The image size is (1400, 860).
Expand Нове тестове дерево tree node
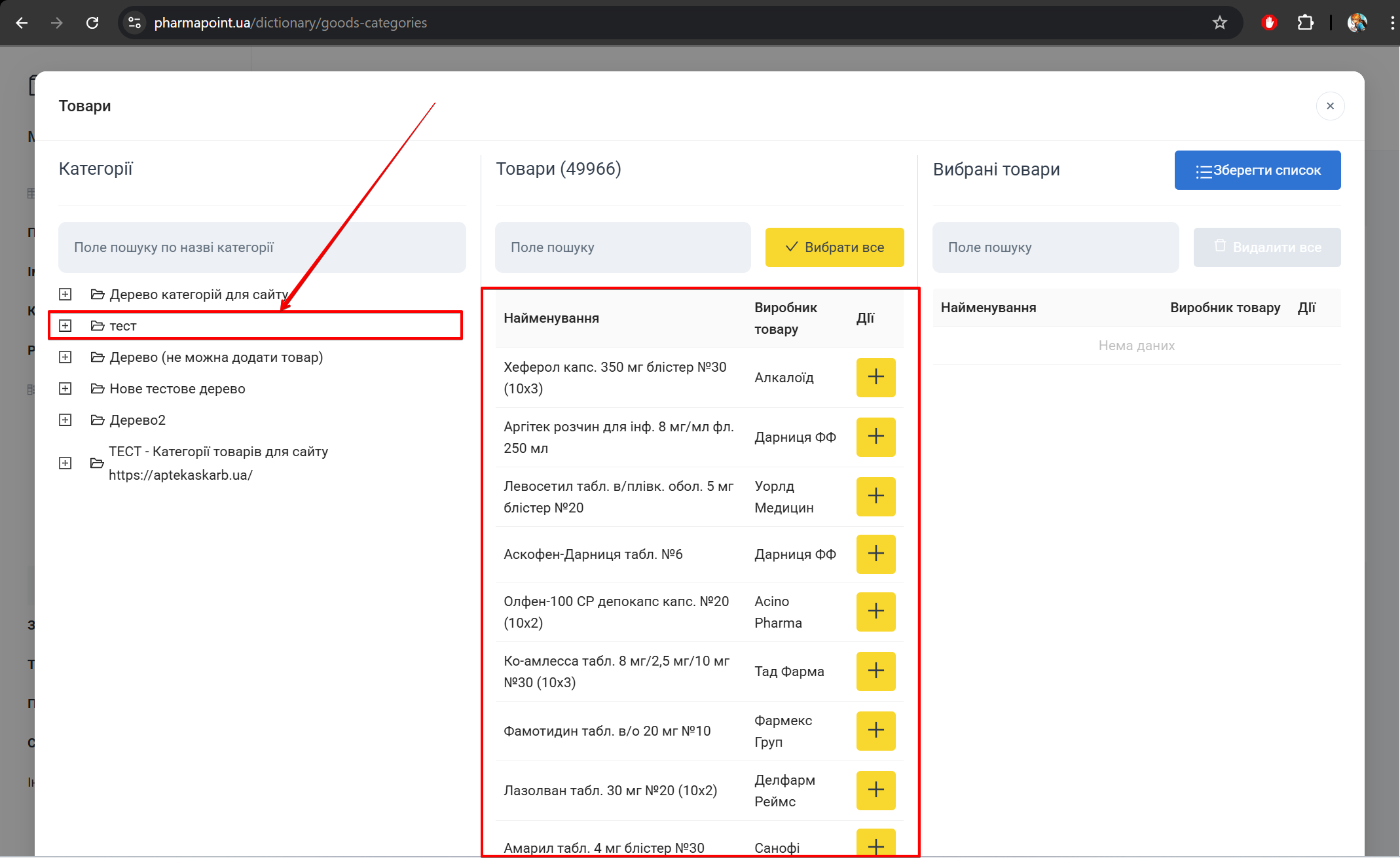coord(65,389)
